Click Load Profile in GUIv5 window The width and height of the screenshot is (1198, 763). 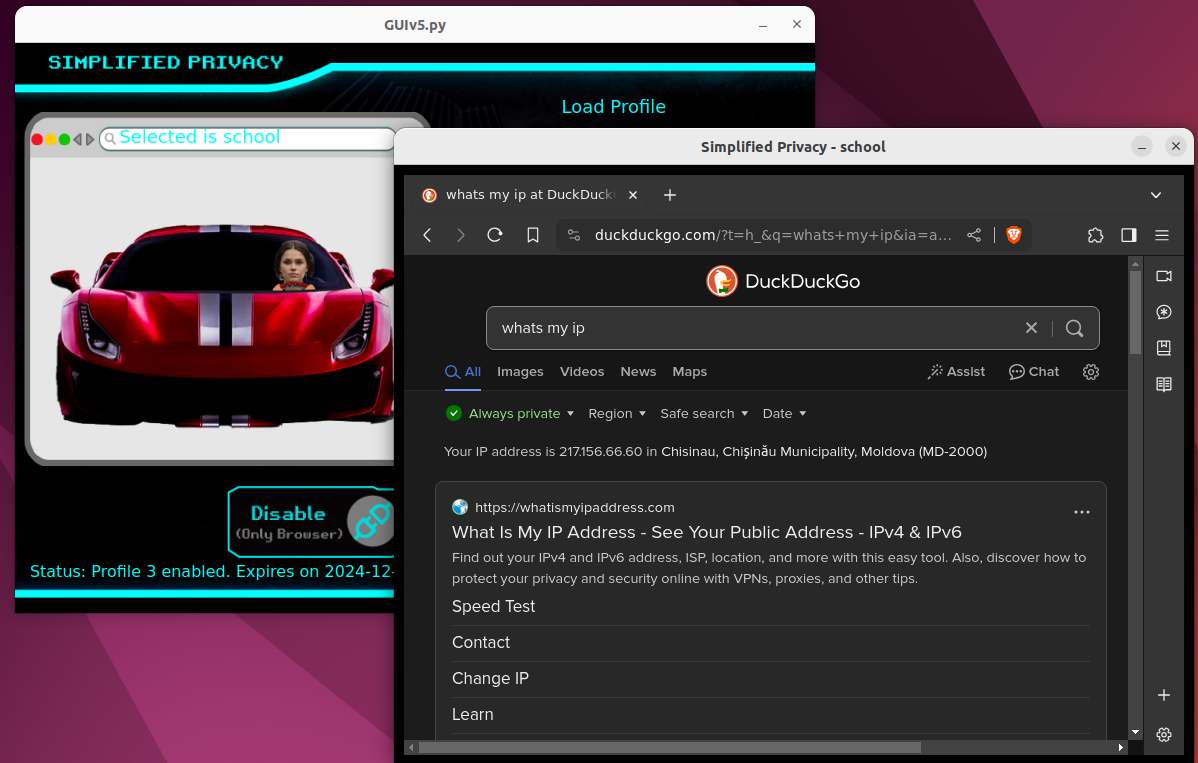click(x=614, y=107)
